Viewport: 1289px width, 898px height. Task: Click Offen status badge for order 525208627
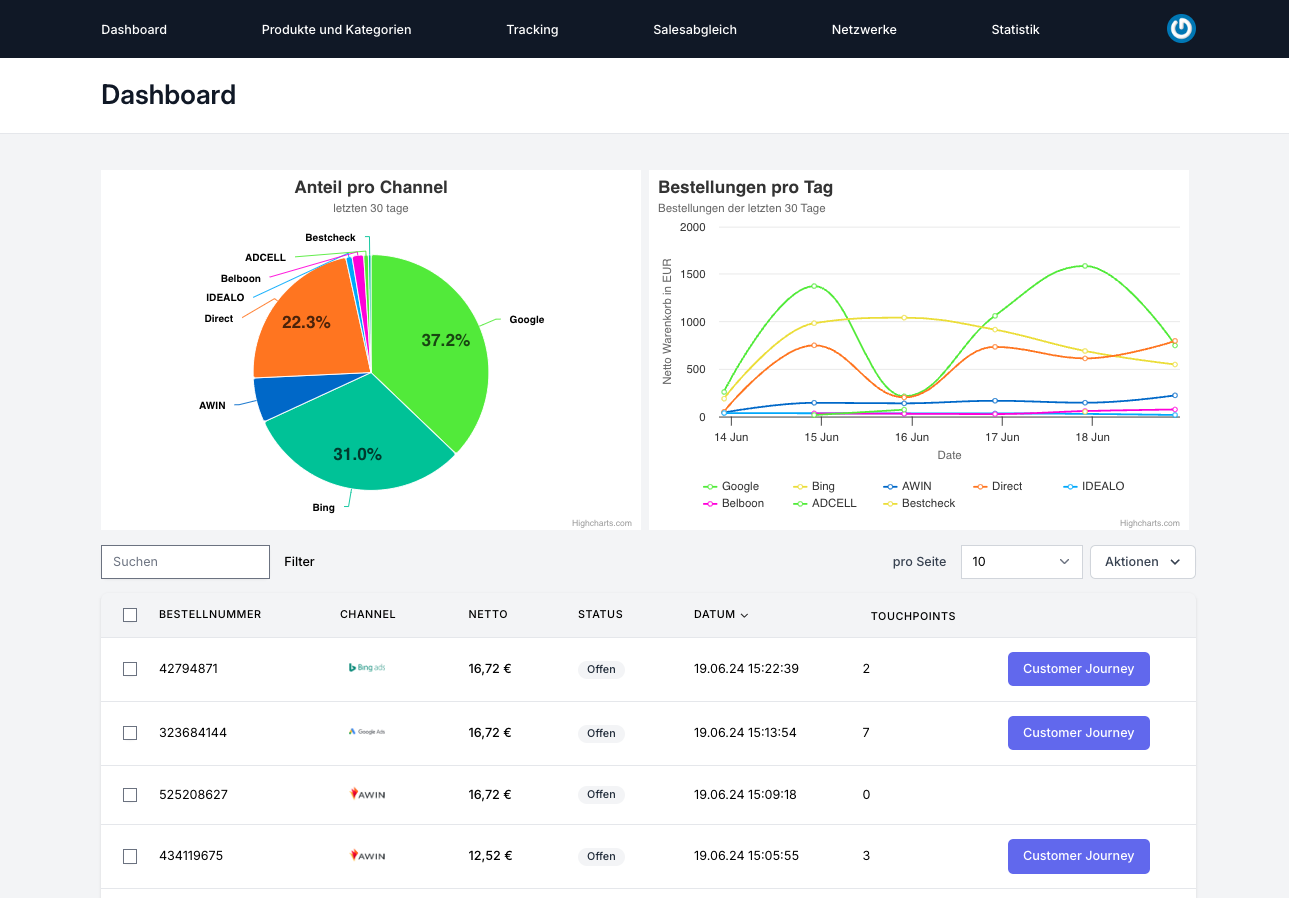click(x=601, y=795)
